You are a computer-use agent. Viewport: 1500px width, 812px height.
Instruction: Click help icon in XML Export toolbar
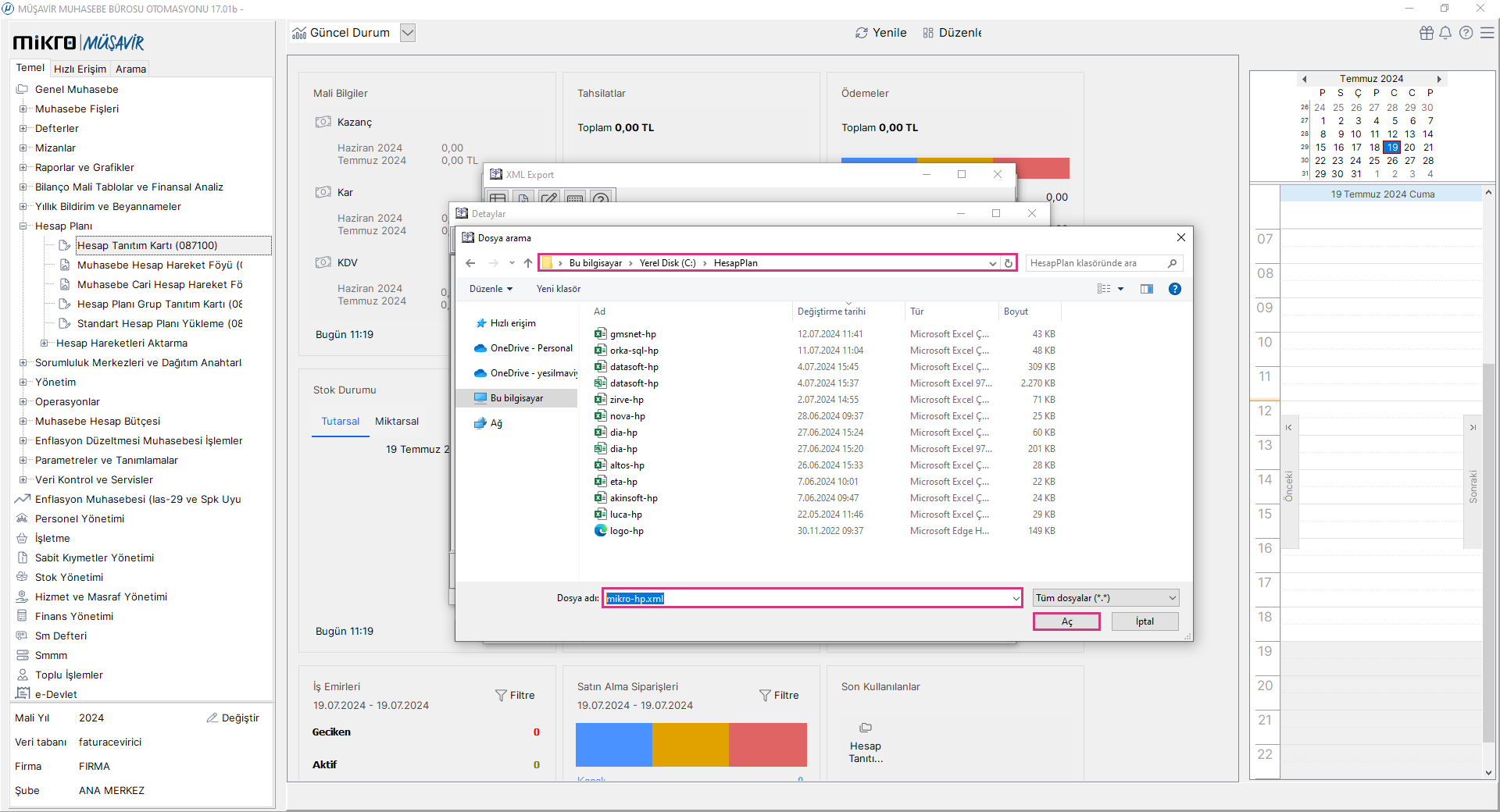tap(601, 199)
